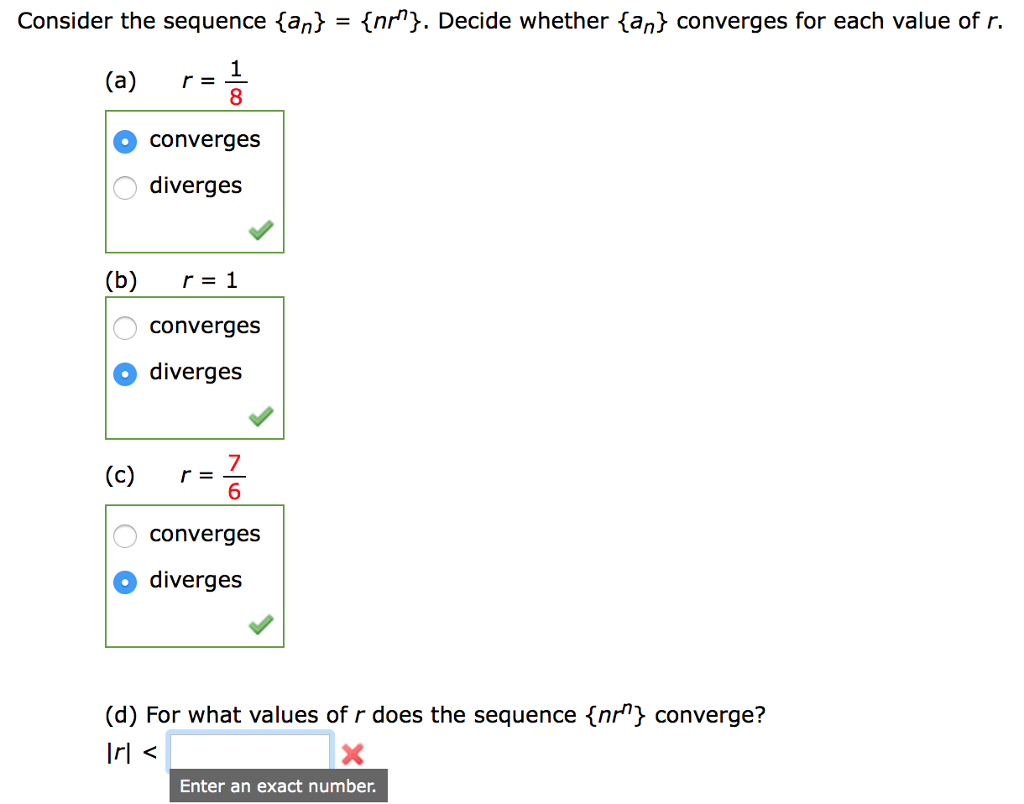Select diverges for r = 1/8
Viewport: 1024px width, 804px height.
coord(124,187)
